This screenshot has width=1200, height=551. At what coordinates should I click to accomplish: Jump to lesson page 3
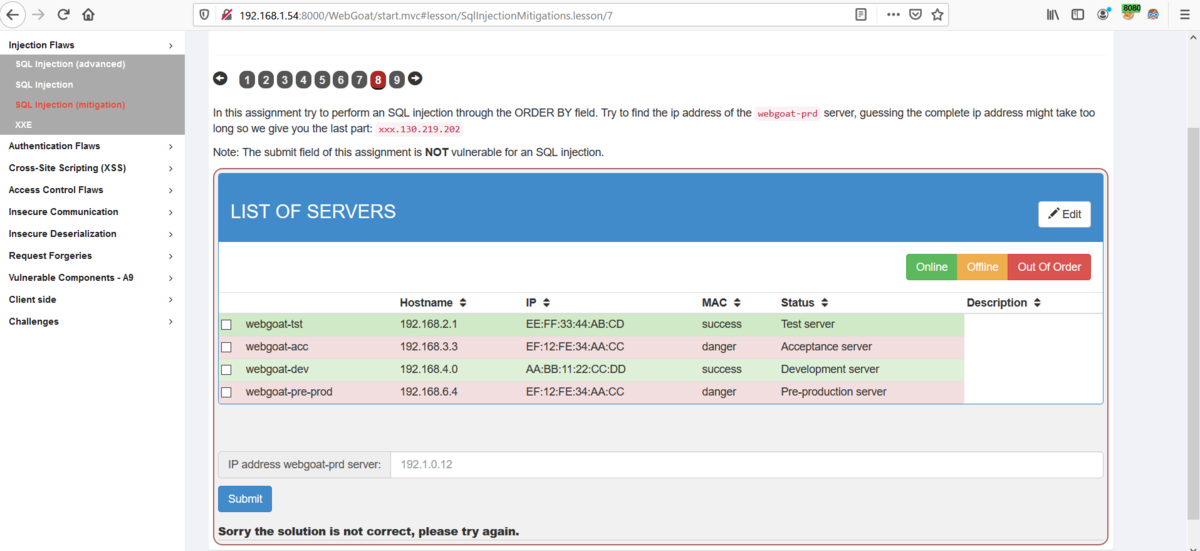[285, 80]
